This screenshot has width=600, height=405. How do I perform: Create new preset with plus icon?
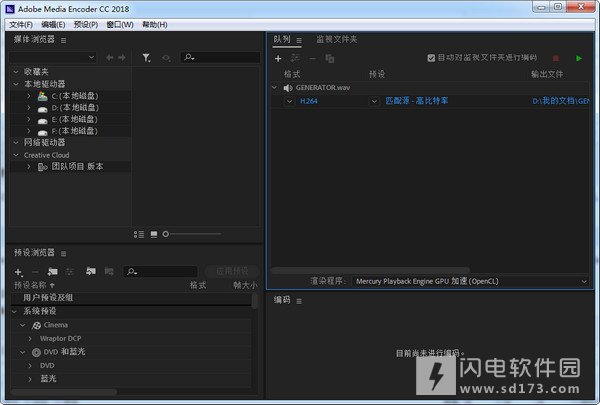point(18,272)
